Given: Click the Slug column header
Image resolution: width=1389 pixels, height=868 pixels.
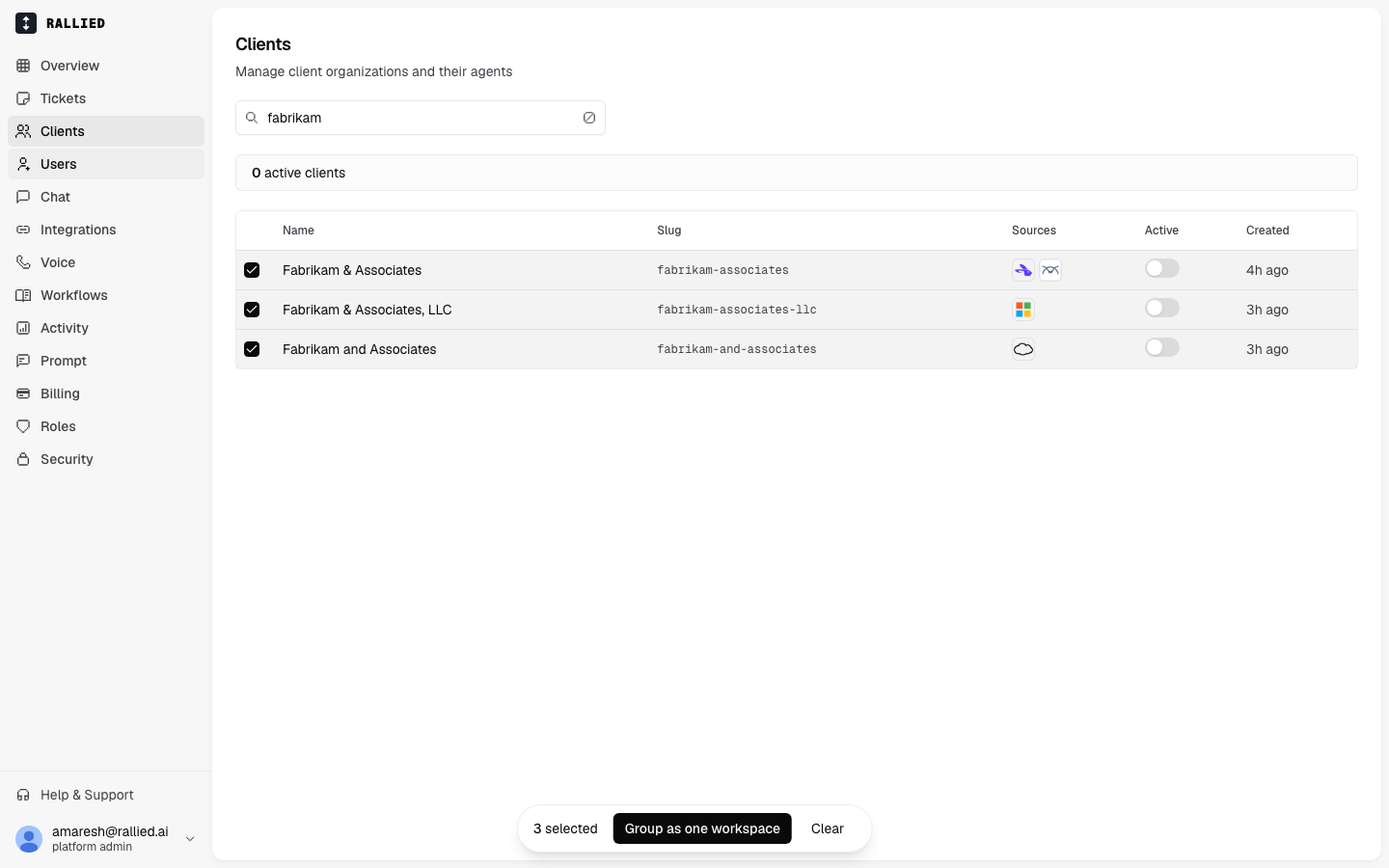Looking at the screenshot, I should click(x=669, y=231).
